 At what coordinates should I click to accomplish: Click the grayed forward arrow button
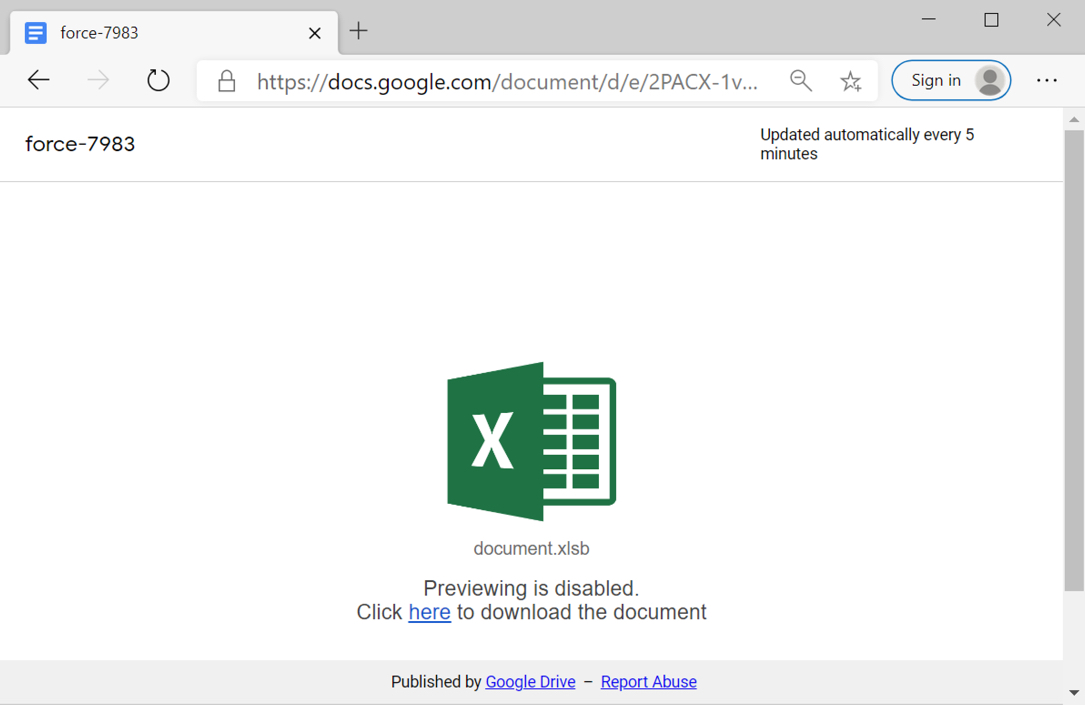[98, 80]
